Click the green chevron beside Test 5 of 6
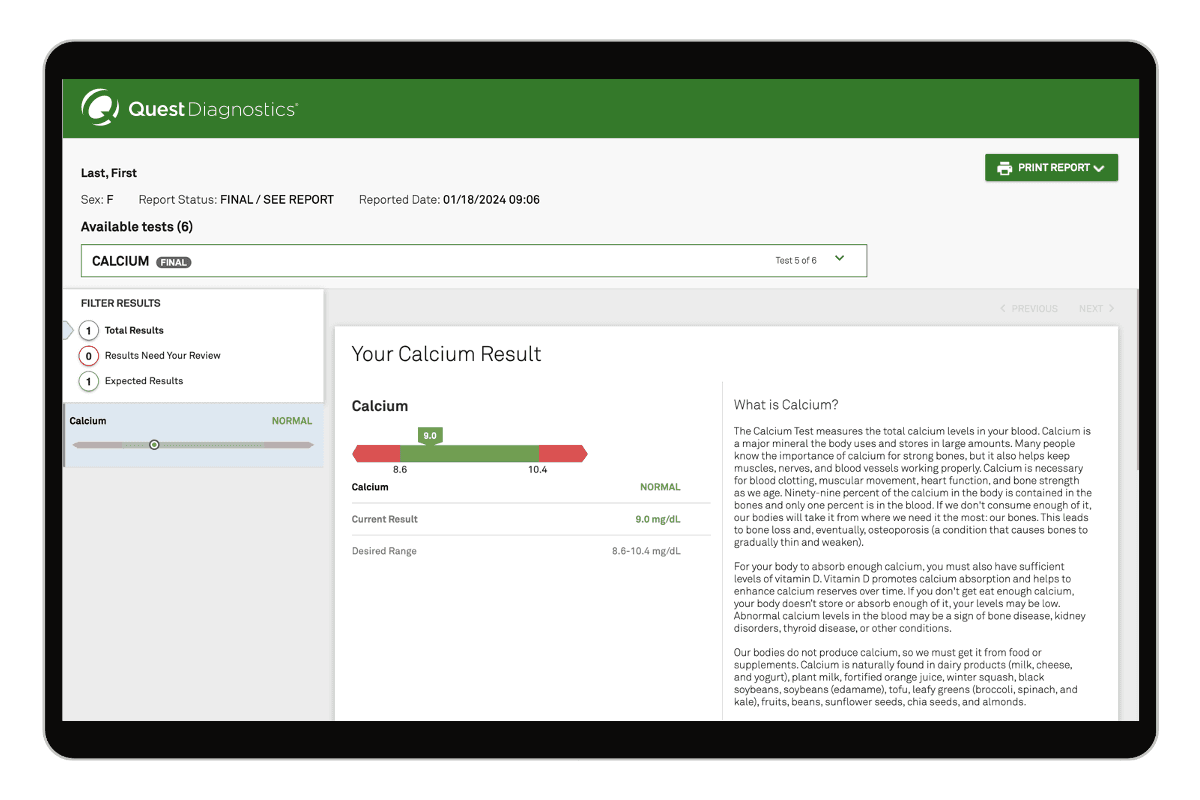This screenshot has width=1200, height=800. 839,259
